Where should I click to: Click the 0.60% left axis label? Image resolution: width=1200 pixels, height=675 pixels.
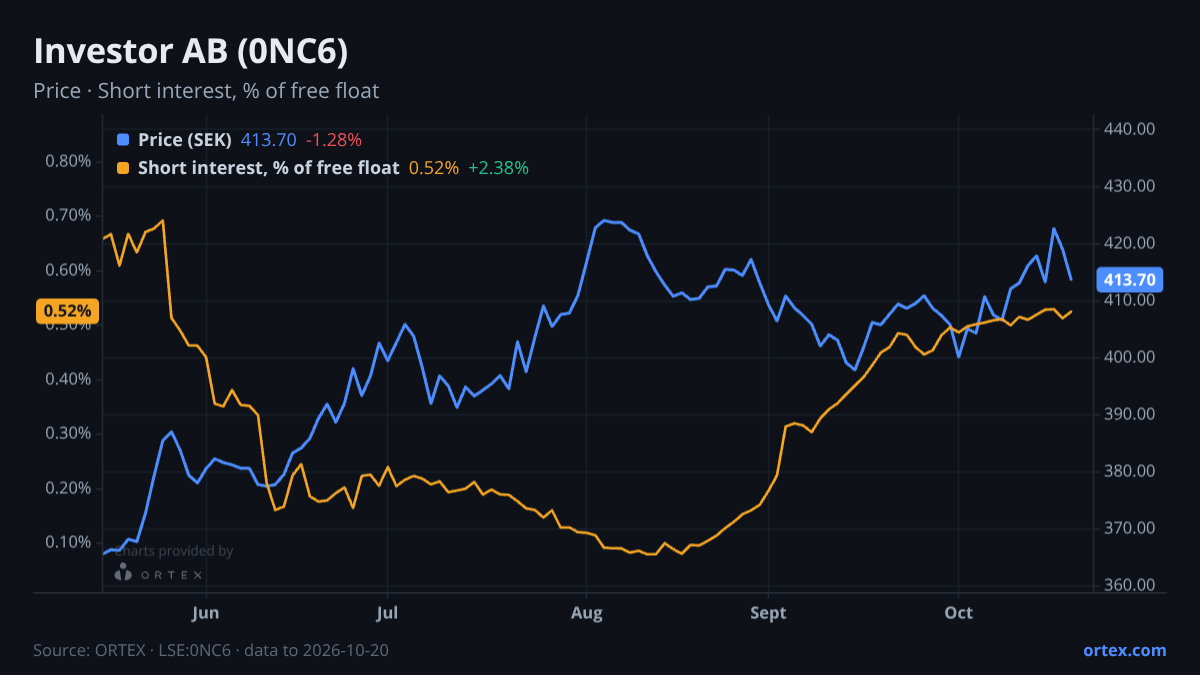pyautogui.click(x=68, y=270)
